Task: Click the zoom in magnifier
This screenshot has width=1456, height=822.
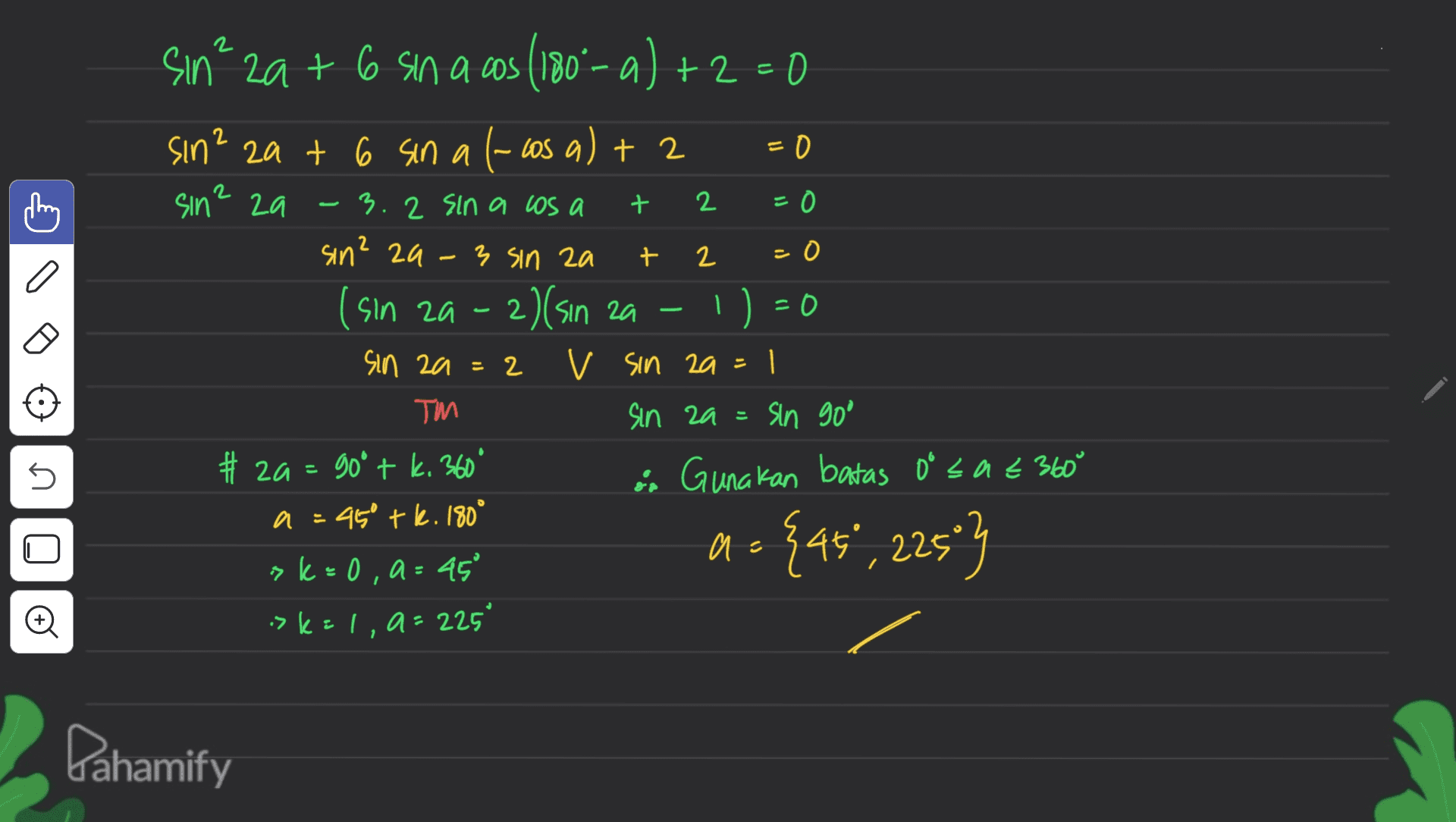Action: coord(42,622)
